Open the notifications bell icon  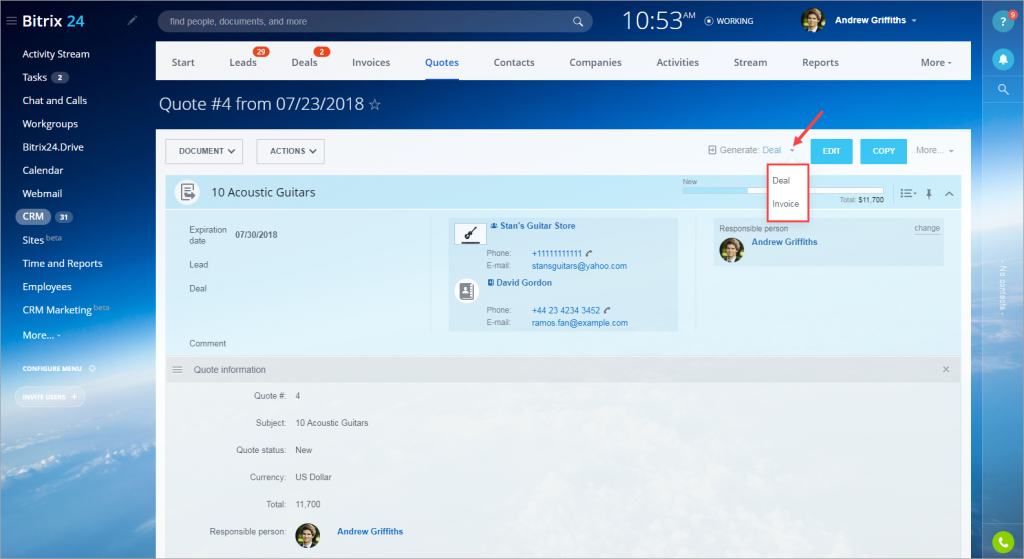1003,59
